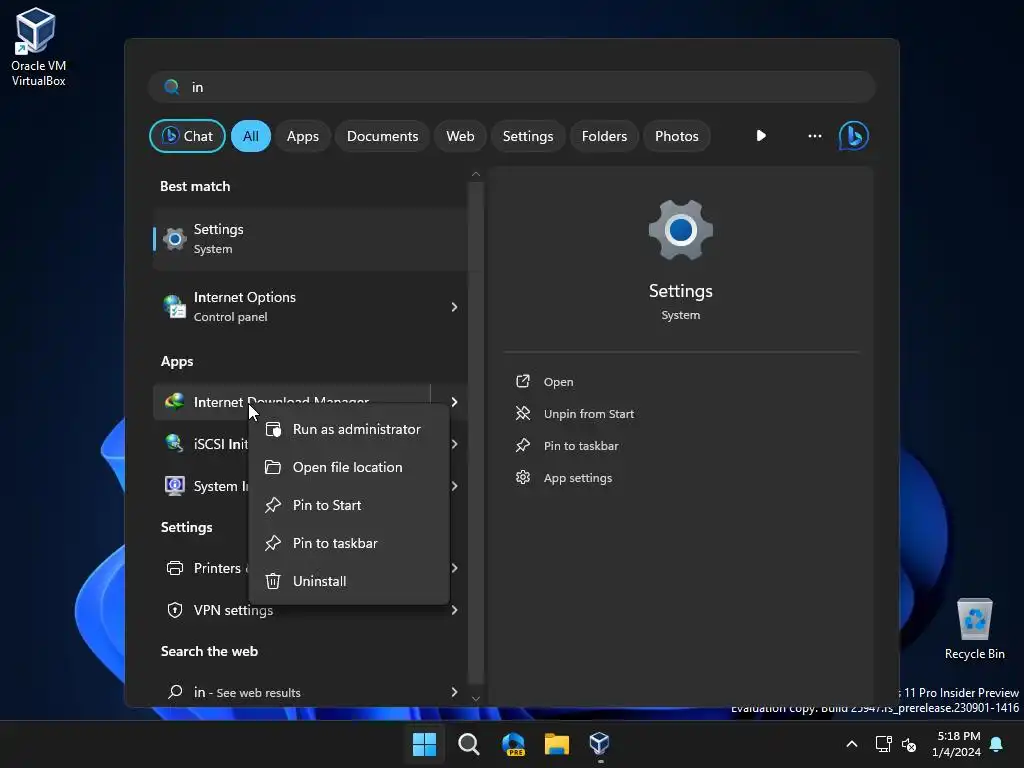The width and height of the screenshot is (1024, 768).
Task: Switch to the Documents filter tab
Action: click(x=382, y=136)
